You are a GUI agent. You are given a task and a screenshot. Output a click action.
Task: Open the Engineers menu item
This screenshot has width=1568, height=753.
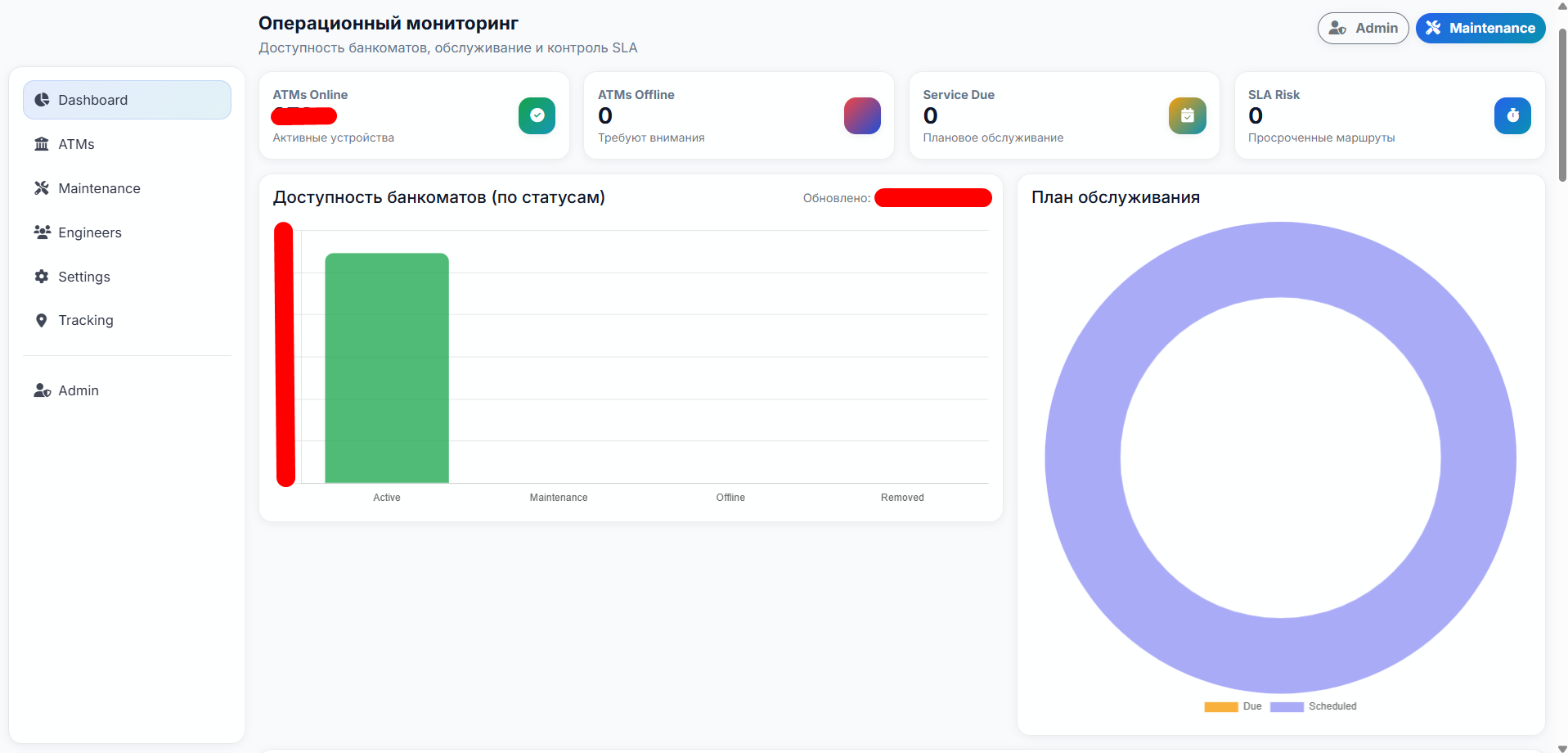pos(90,232)
